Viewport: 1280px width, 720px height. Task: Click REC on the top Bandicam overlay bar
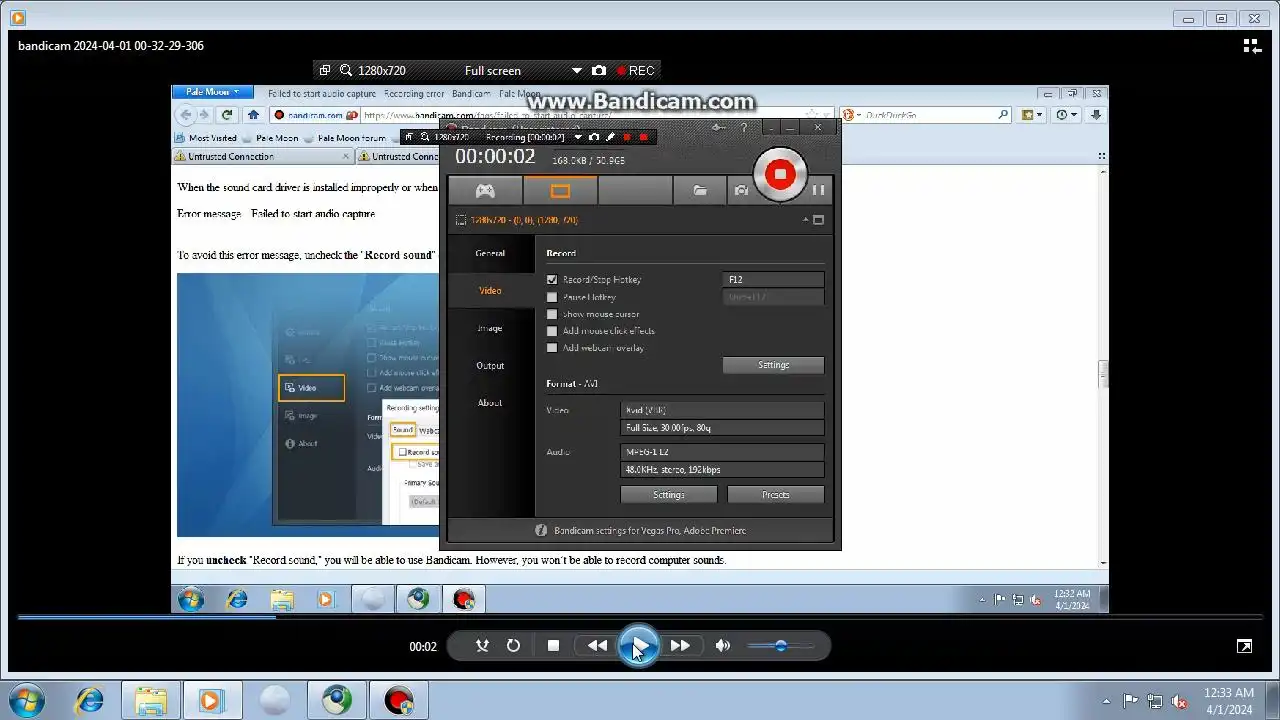point(636,71)
